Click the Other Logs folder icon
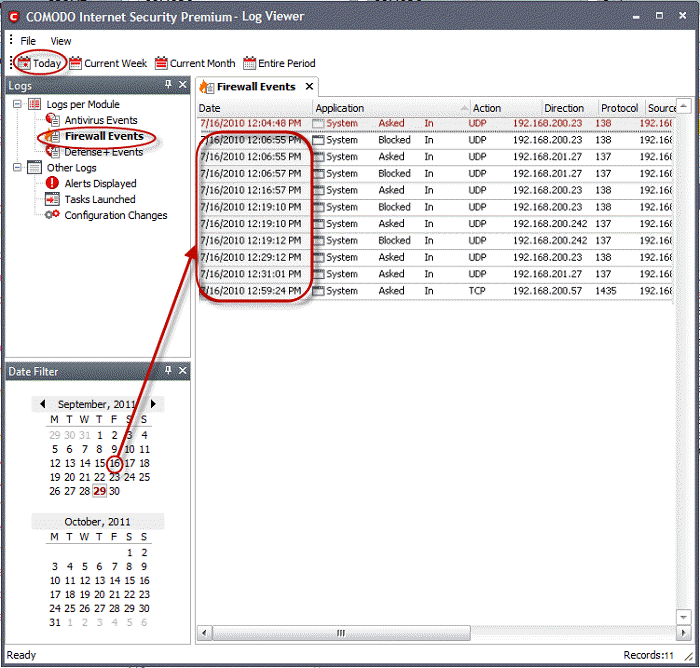The width and height of the screenshot is (700, 668). click(x=34, y=167)
